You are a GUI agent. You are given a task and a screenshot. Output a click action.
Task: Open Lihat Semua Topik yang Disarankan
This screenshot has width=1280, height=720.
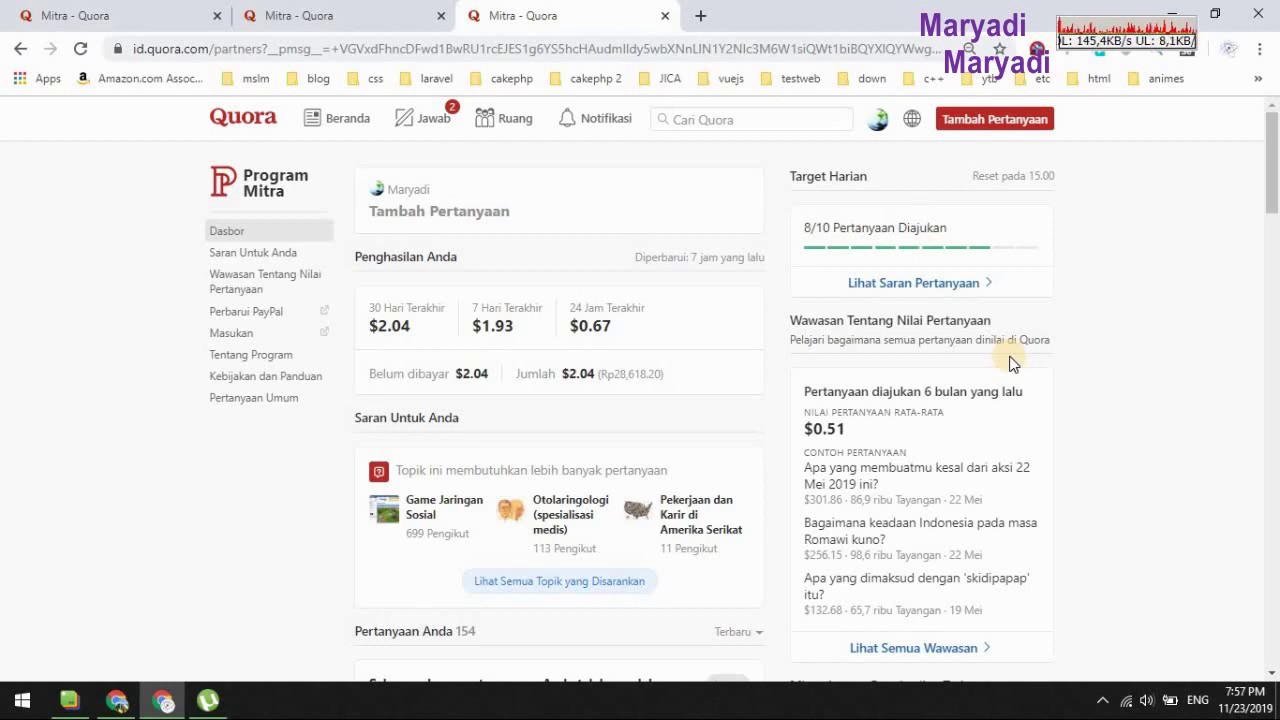click(559, 581)
